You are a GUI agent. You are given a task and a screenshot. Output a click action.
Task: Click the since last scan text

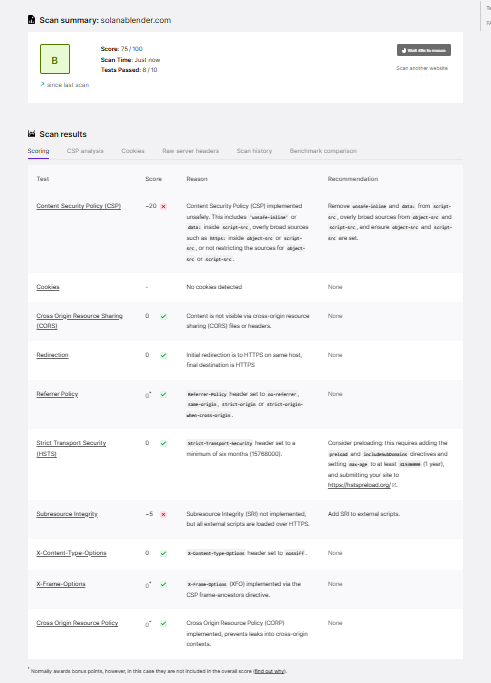click(x=68, y=85)
